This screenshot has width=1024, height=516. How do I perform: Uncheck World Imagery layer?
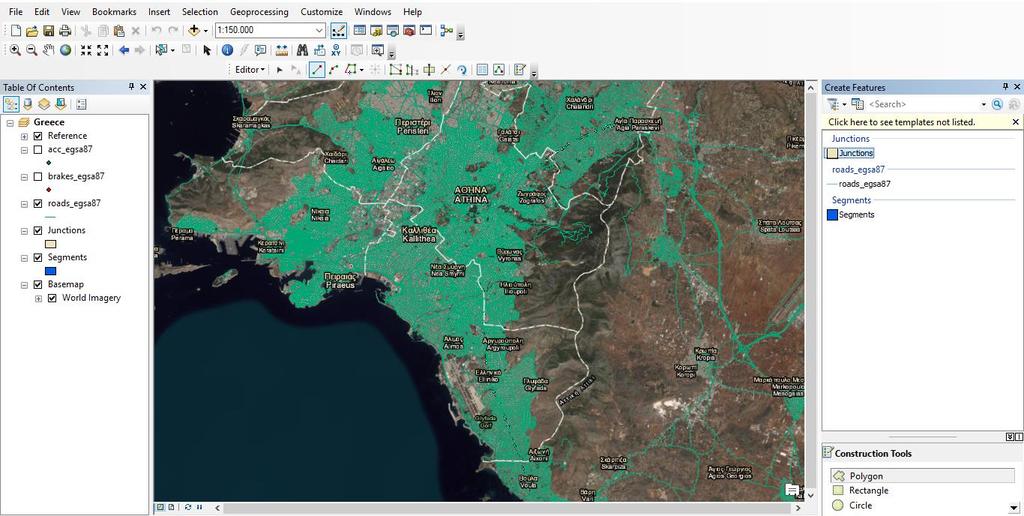point(52,298)
